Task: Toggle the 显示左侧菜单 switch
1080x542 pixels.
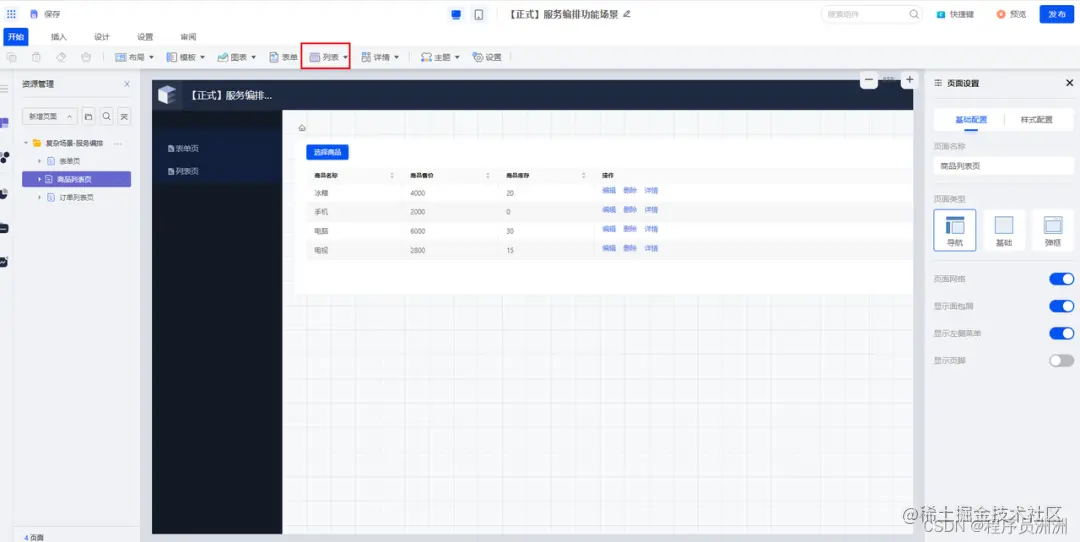Action: (1061, 333)
